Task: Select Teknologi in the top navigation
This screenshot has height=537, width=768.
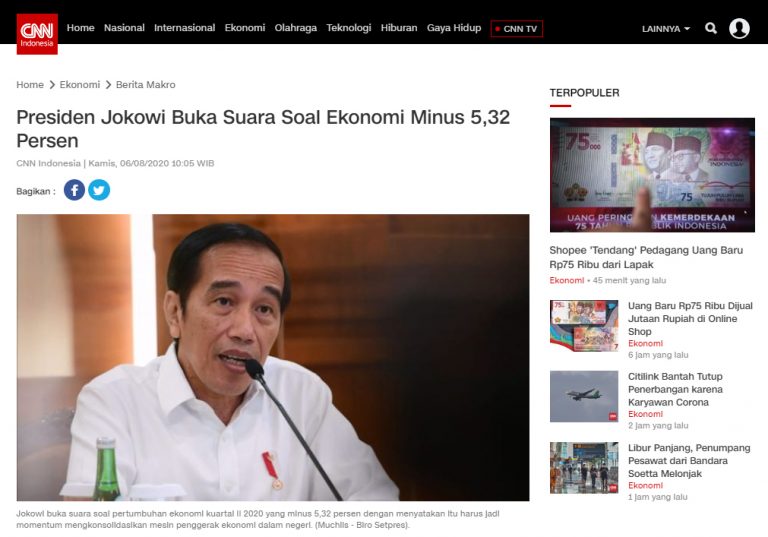Action: [349, 28]
